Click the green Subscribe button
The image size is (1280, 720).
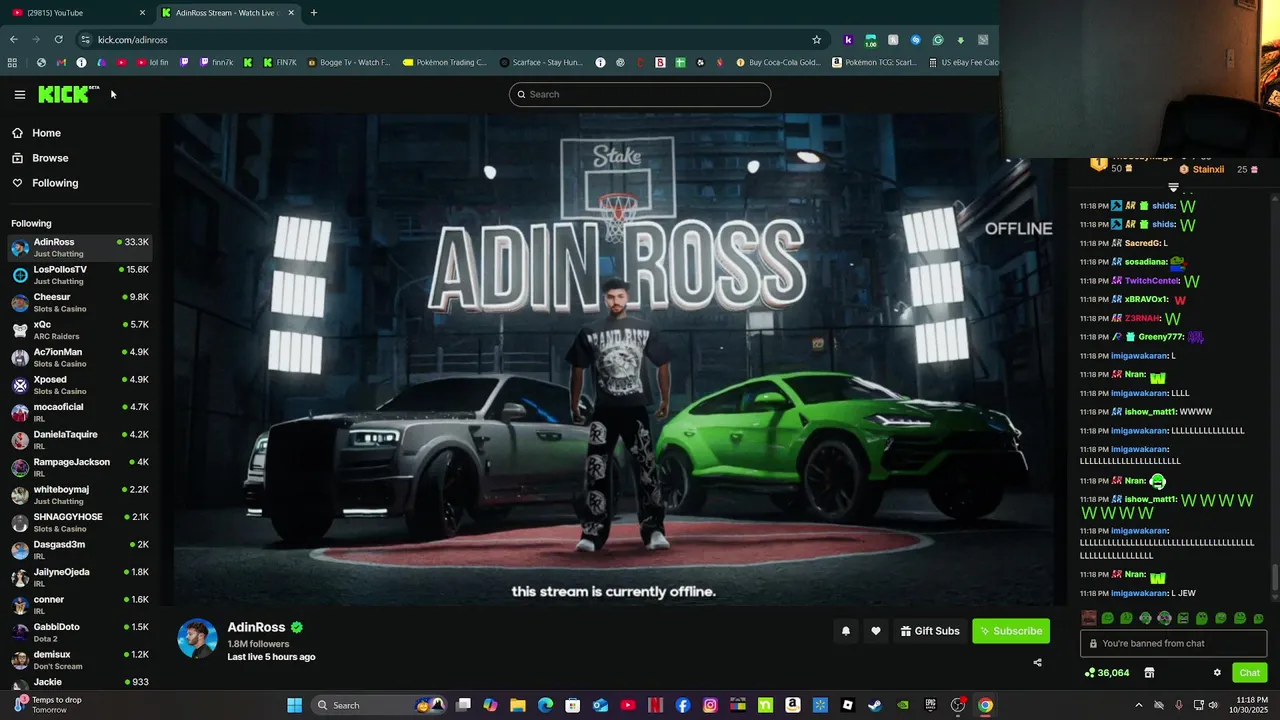[x=1011, y=631]
